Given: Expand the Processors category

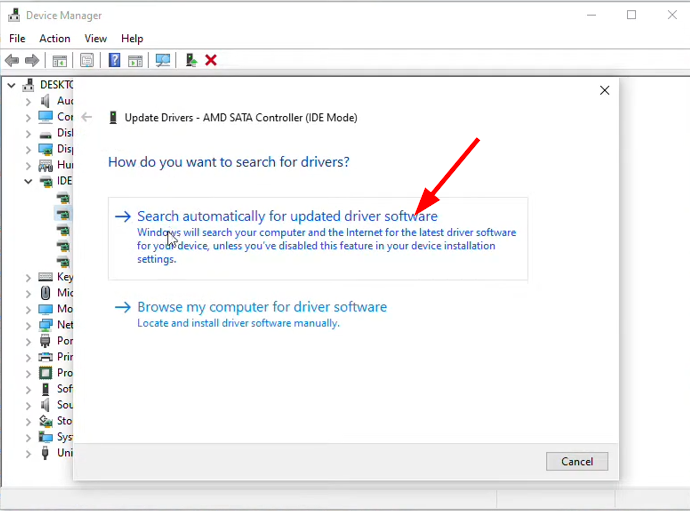Looking at the screenshot, I should coord(28,373).
